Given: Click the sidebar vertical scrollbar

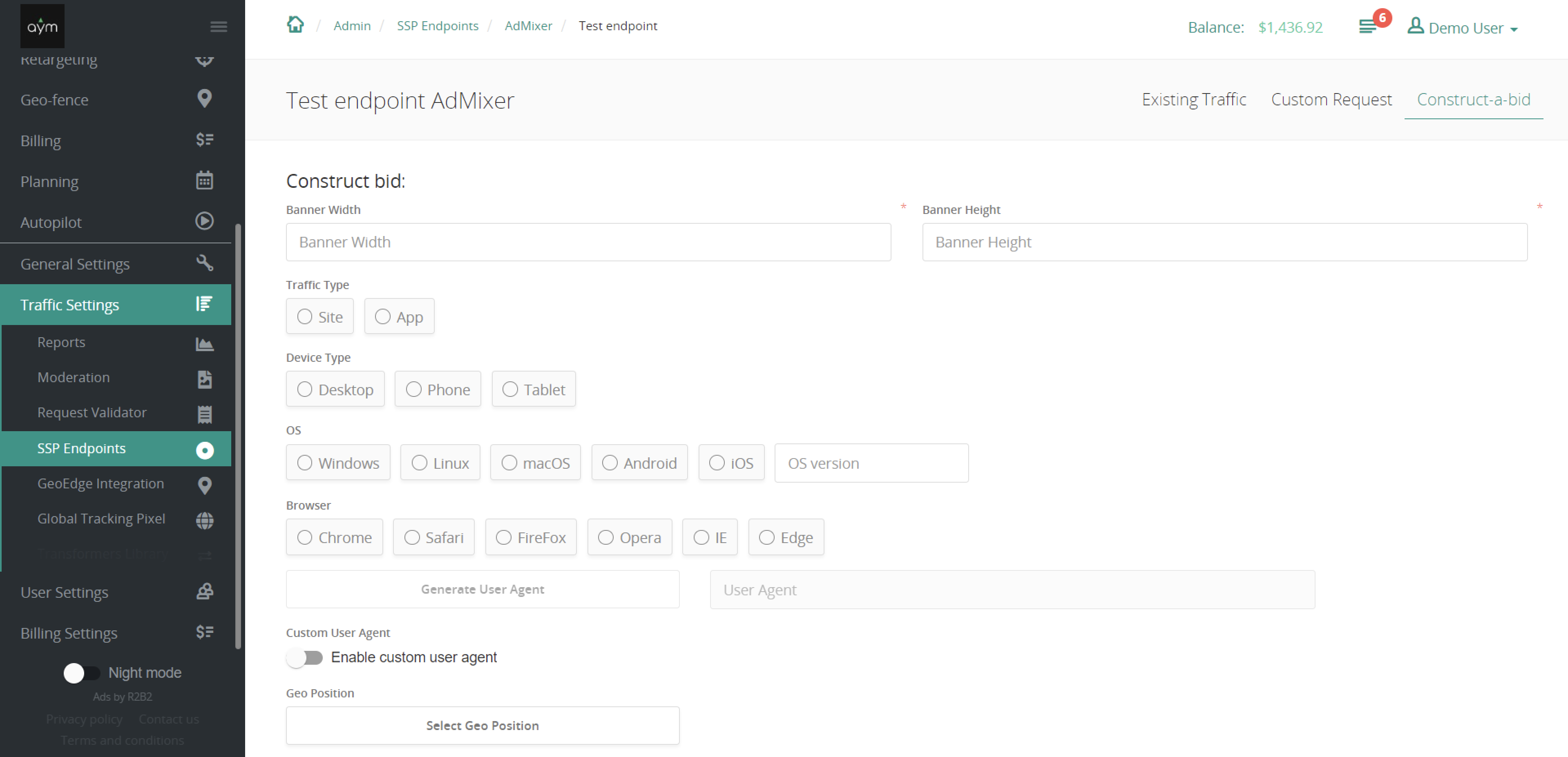Looking at the screenshot, I should (238, 436).
